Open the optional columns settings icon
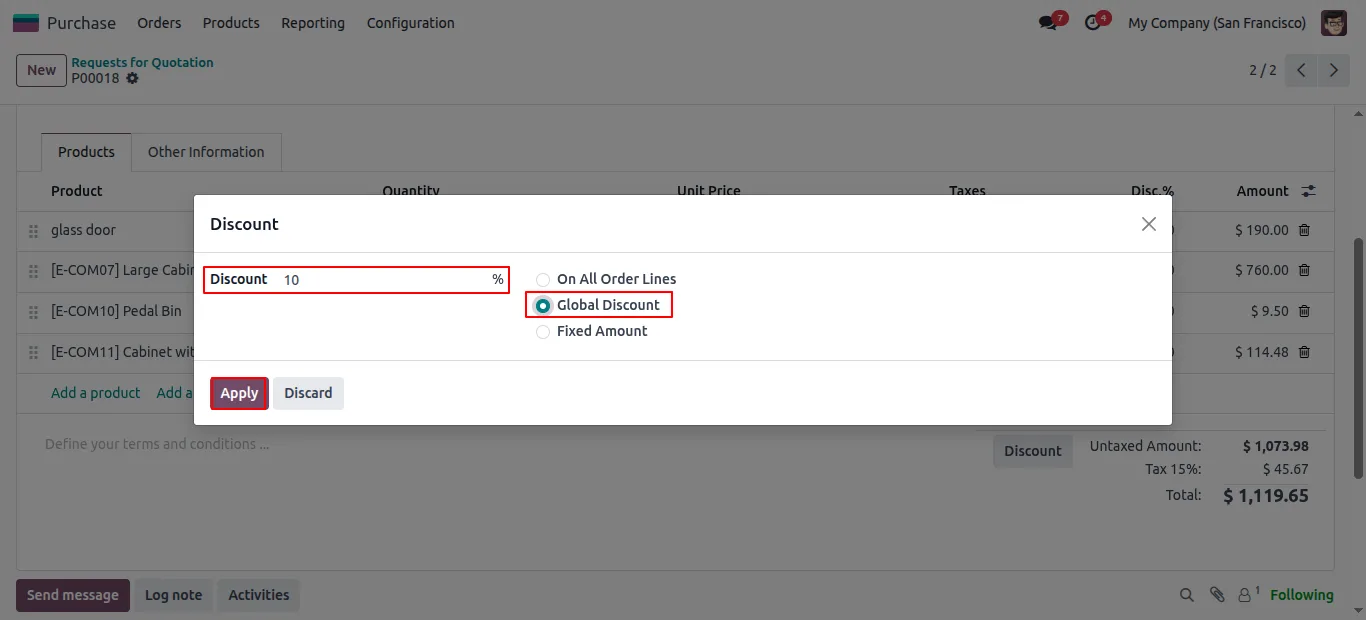The image size is (1366, 620). (x=1308, y=191)
